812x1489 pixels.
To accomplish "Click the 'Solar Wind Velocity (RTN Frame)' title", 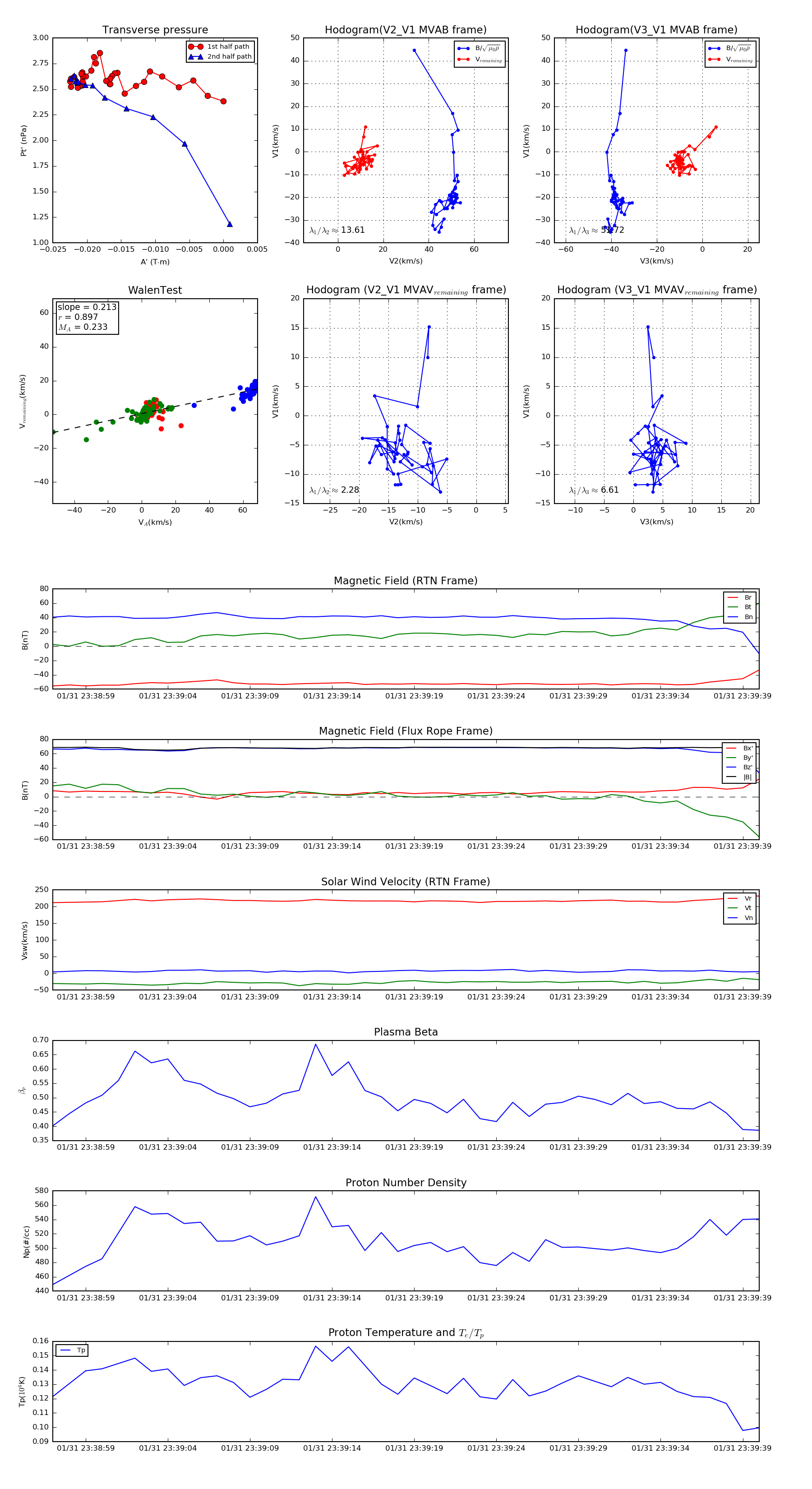I will tap(406, 882).
